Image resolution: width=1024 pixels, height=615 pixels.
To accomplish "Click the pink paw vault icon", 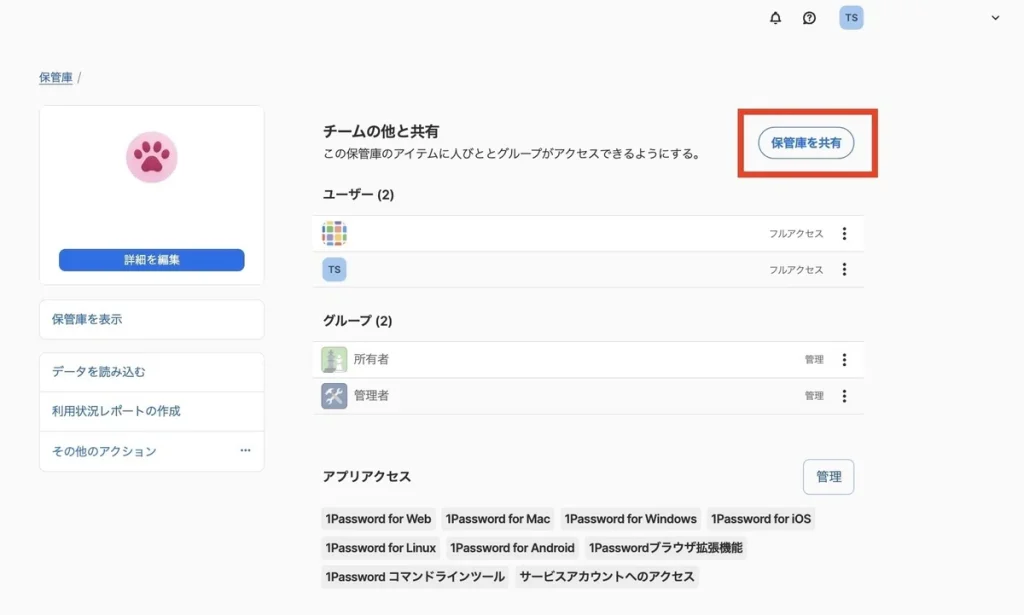I will [x=152, y=157].
